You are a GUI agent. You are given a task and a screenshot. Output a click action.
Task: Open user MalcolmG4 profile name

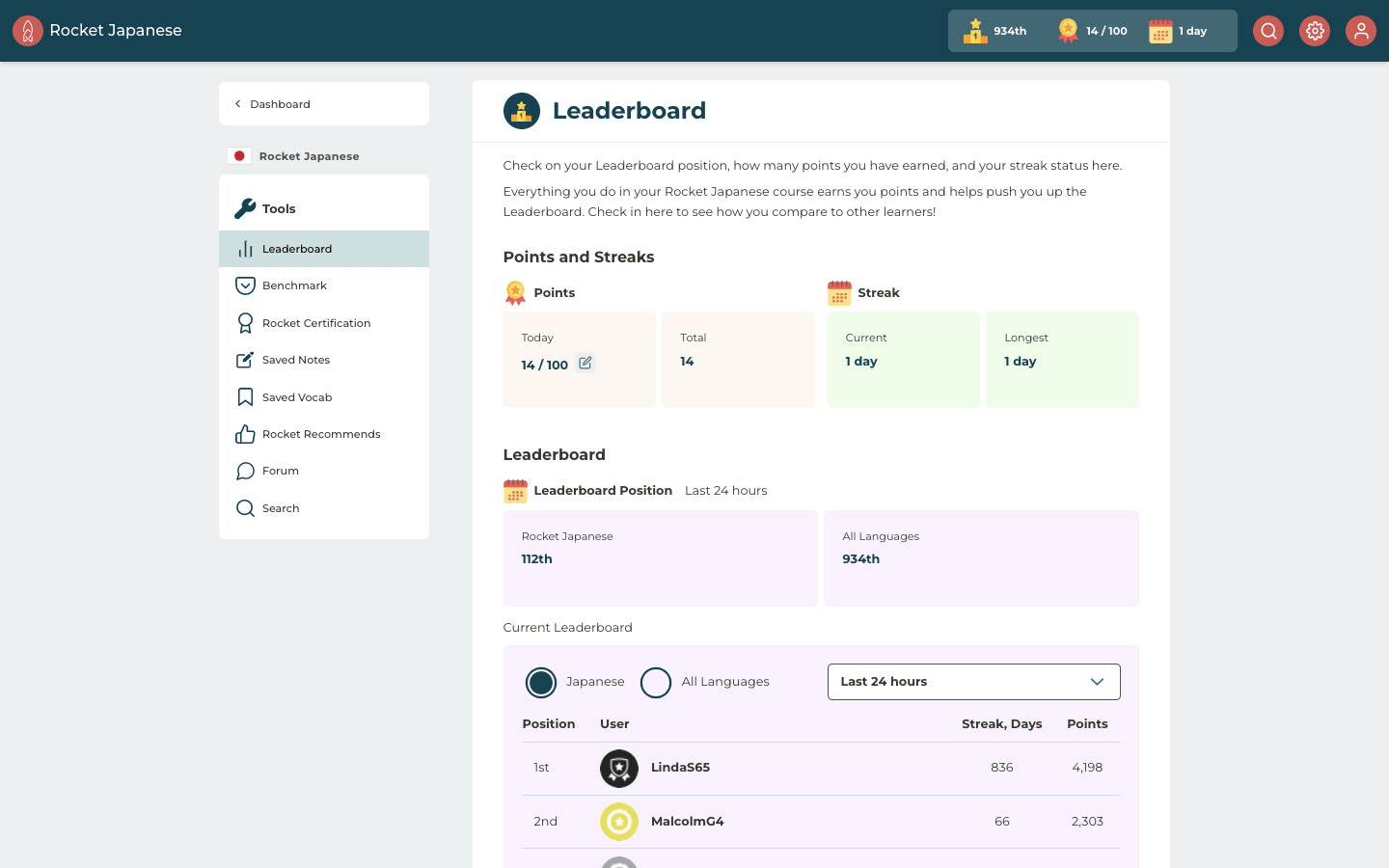point(687,822)
